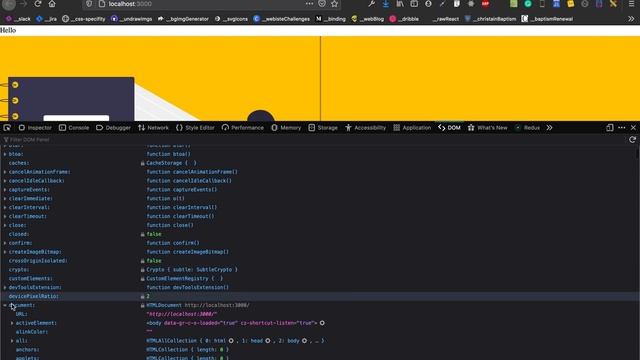640x360 pixels.
Task: Go to the browser home page
Action: [x=52, y=4]
